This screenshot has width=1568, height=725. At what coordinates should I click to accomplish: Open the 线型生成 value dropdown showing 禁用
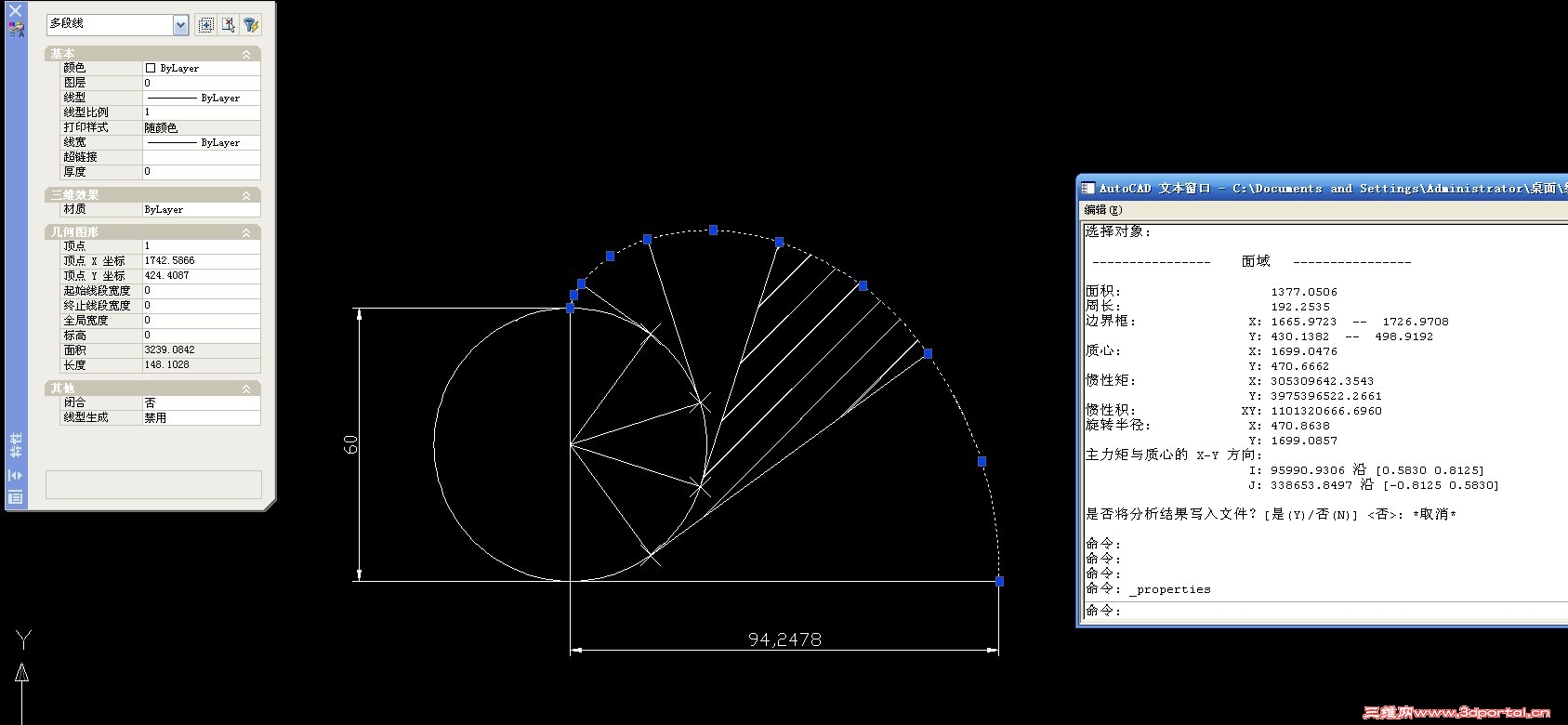[201, 418]
